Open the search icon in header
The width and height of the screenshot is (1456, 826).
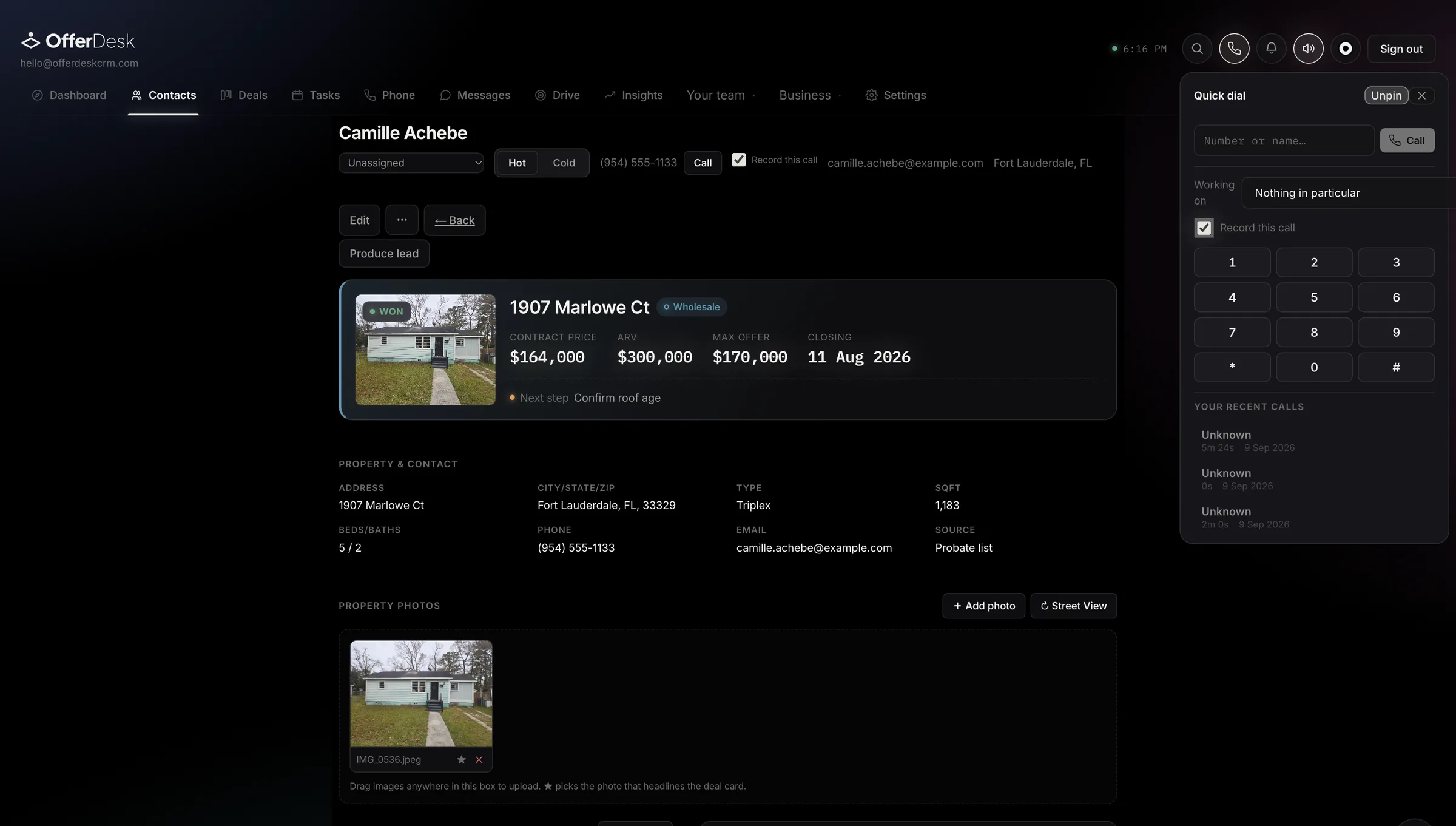pyautogui.click(x=1197, y=49)
